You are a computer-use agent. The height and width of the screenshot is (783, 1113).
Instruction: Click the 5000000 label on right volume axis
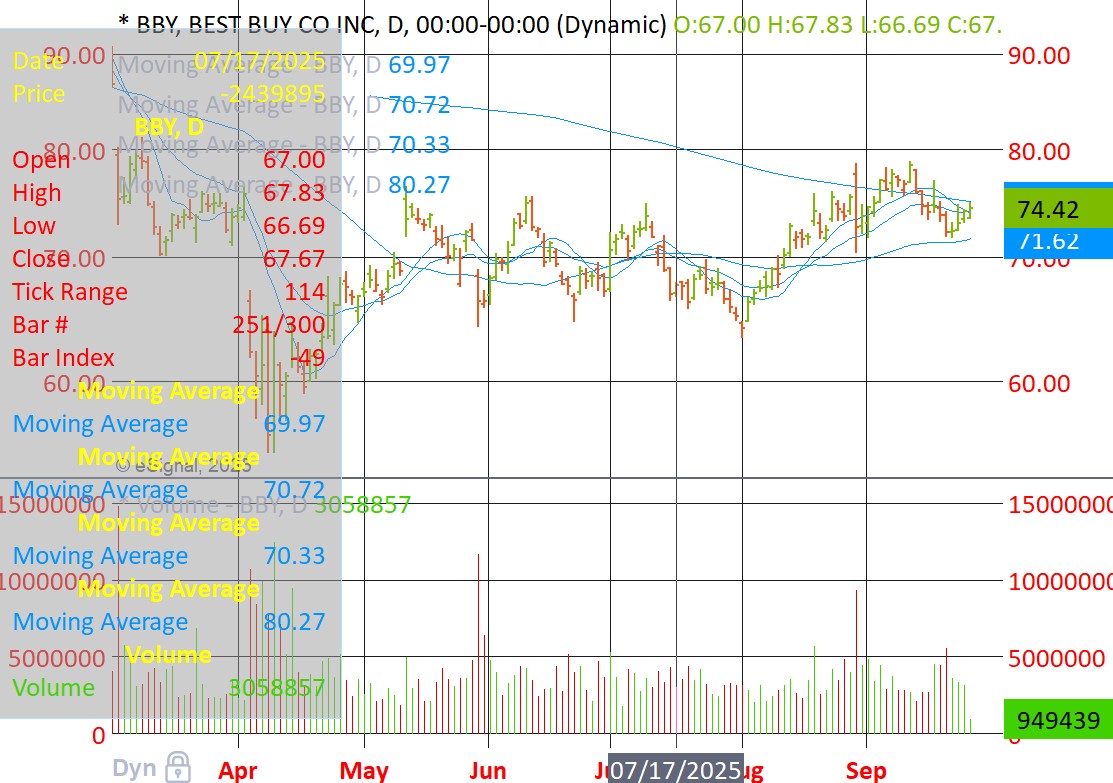point(1058,659)
